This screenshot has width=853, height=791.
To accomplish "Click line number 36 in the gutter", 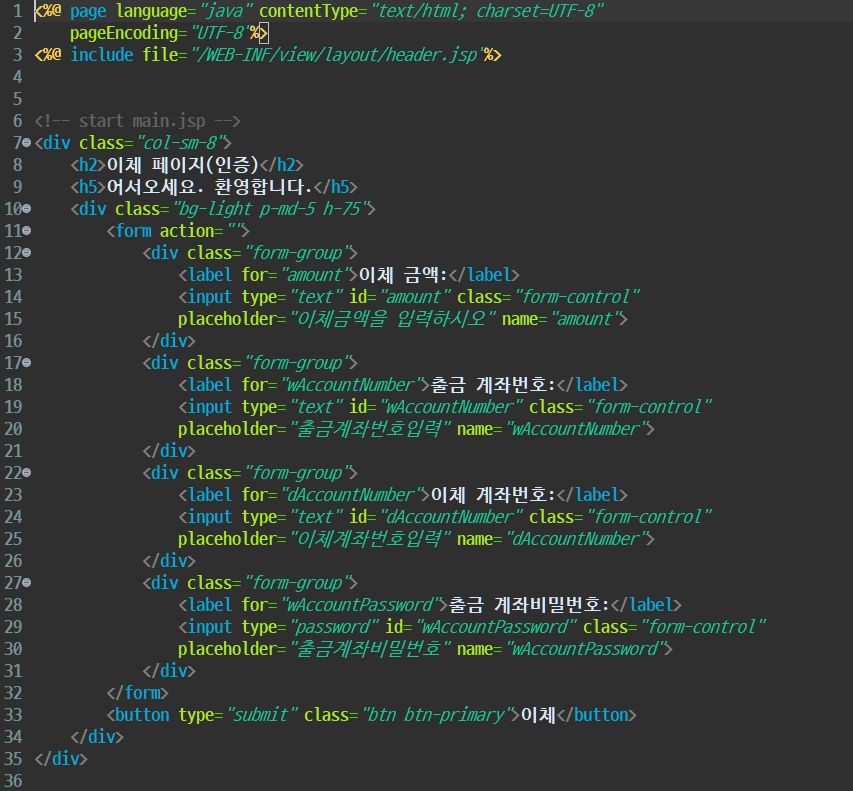I will click(x=13, y=781).
